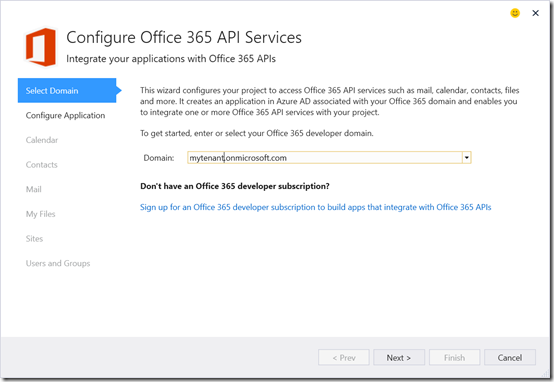
Task: Open the Calendar step in sidebar
Action: [42, 140]
